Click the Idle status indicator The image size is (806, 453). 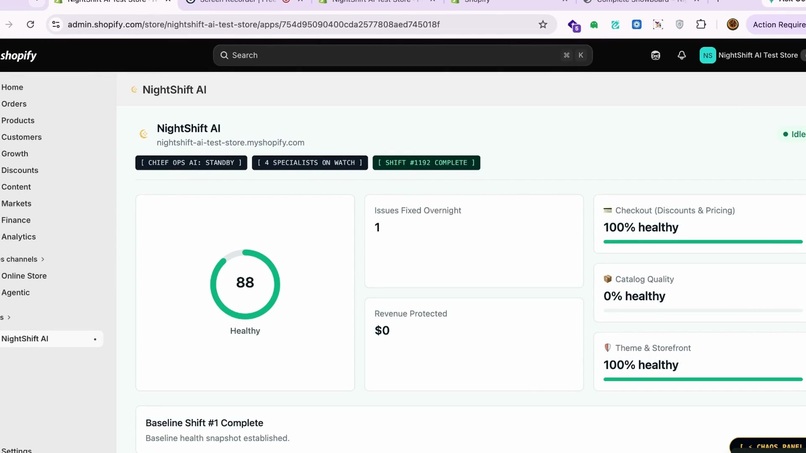[794, 134]
